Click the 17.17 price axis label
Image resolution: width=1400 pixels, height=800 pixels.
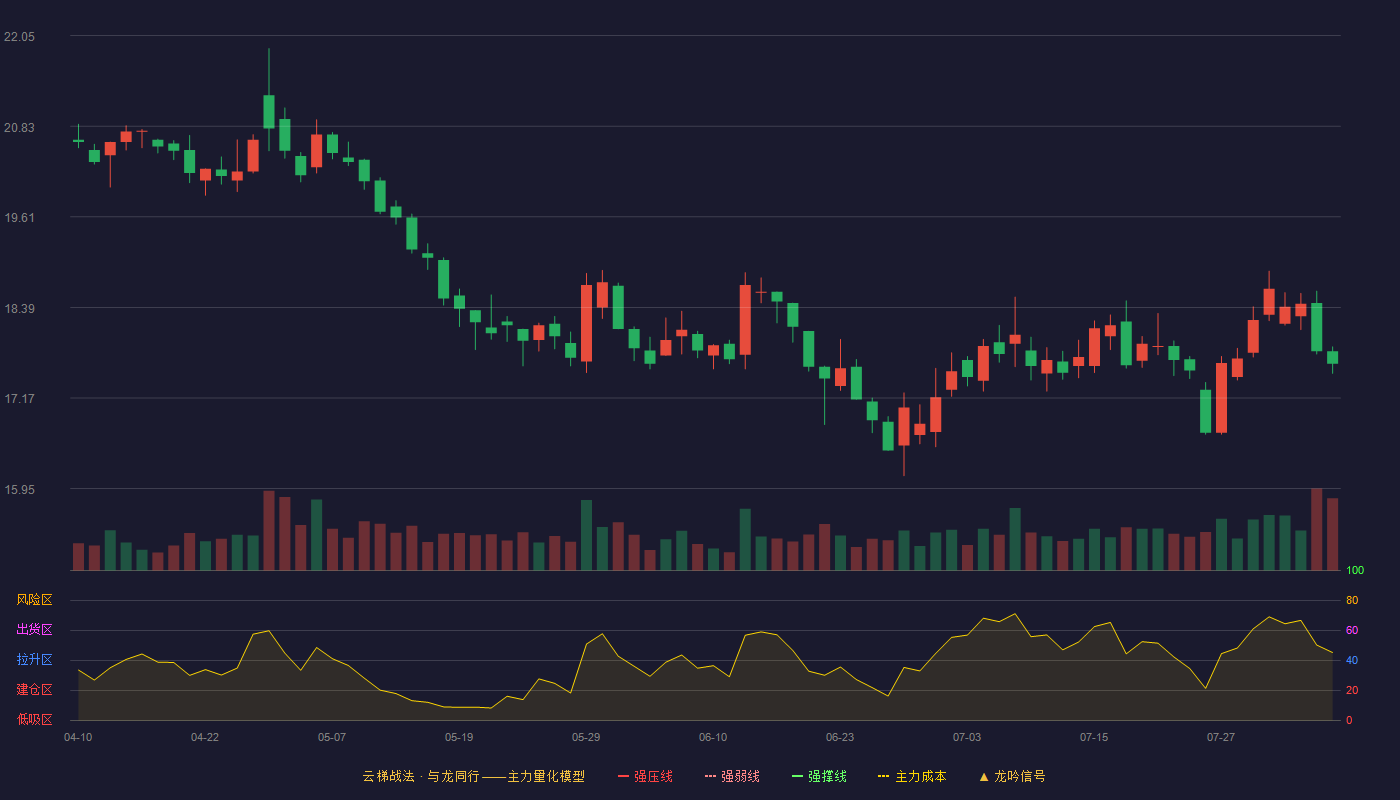[x=20, y=399]
